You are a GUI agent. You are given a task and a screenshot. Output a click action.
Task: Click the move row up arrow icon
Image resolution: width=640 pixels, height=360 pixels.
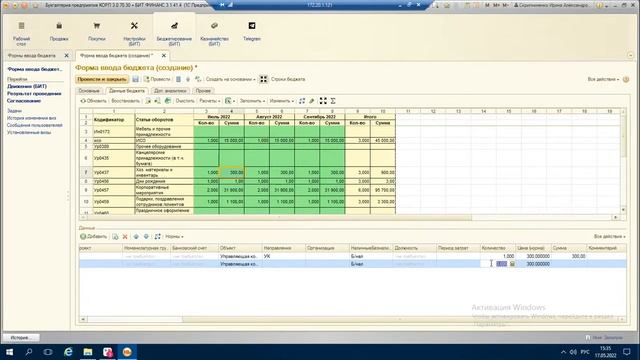tap(136, 237)
